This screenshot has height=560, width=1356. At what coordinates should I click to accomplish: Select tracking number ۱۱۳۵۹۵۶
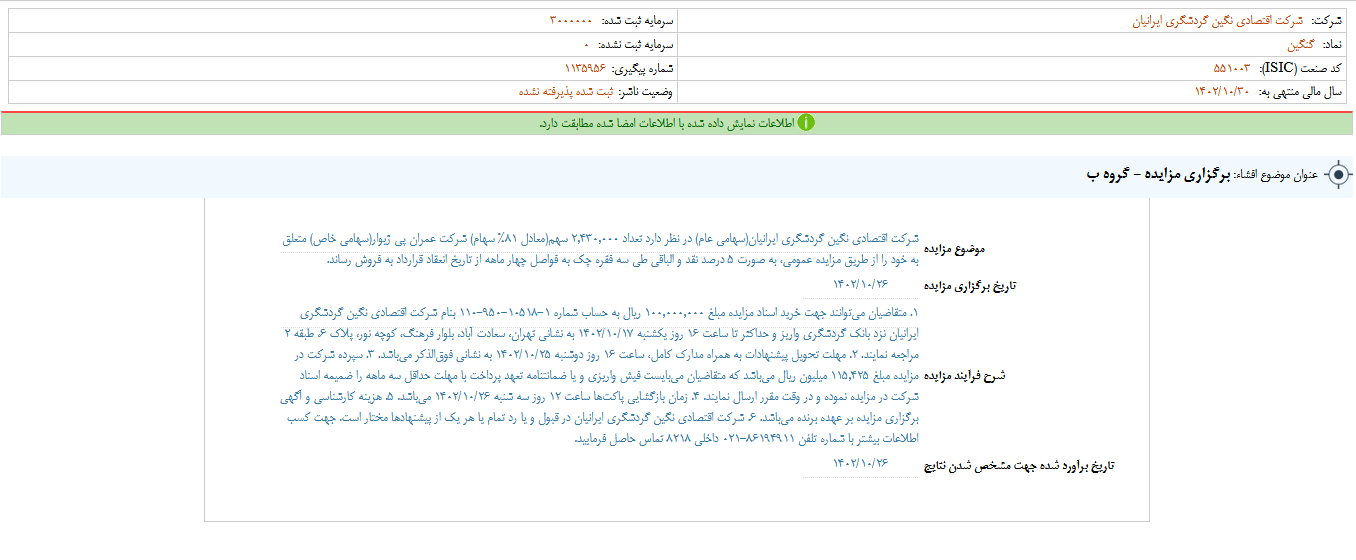(x=586, y=69)
